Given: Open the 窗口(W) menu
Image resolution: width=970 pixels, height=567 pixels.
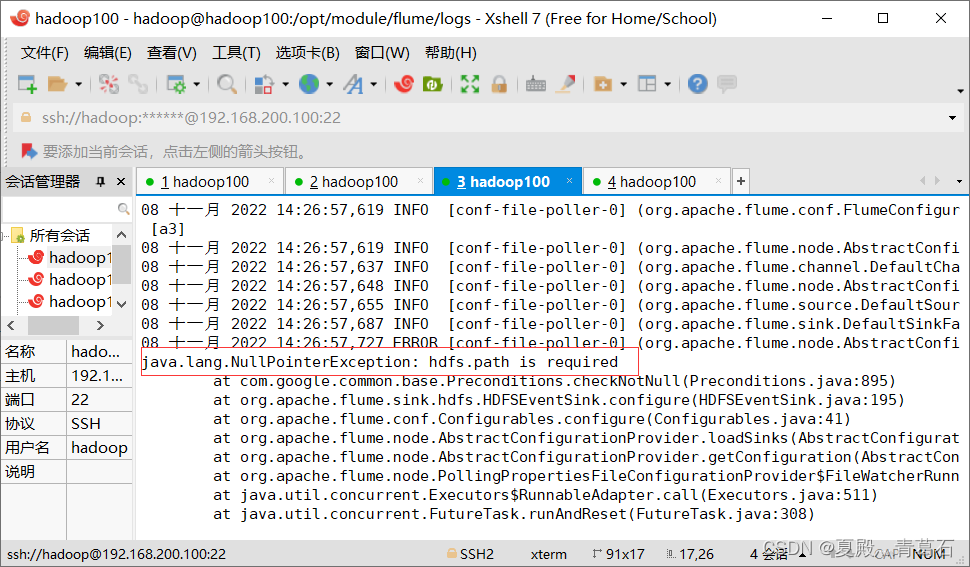Looking at the screenshot, I should click(x=382, y=53).
